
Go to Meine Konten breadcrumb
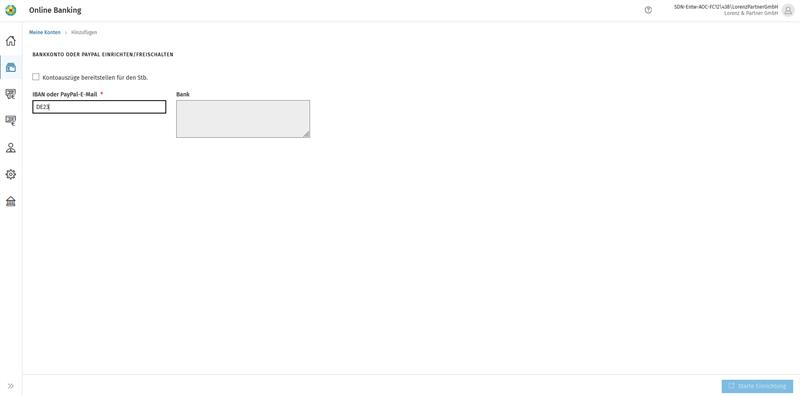45,32
